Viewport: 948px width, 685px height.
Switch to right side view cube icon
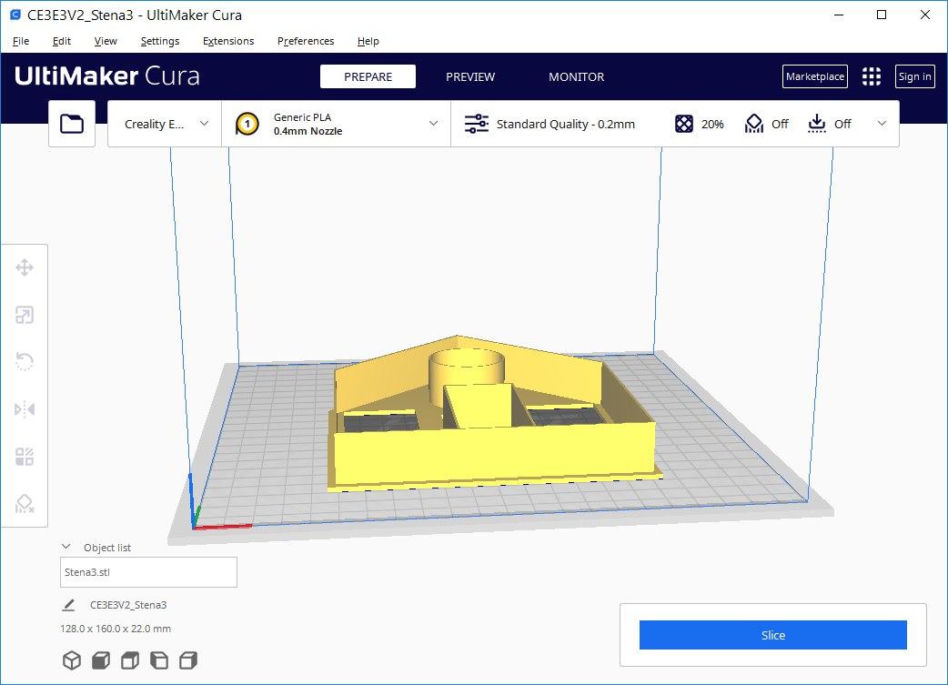pyautogui.click(x=188, y=660)
